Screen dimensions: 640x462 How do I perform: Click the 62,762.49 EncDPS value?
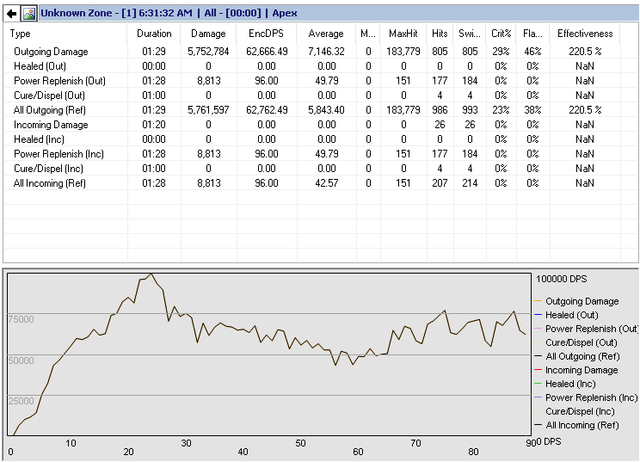pyautogui.click(x=267, y=110)
